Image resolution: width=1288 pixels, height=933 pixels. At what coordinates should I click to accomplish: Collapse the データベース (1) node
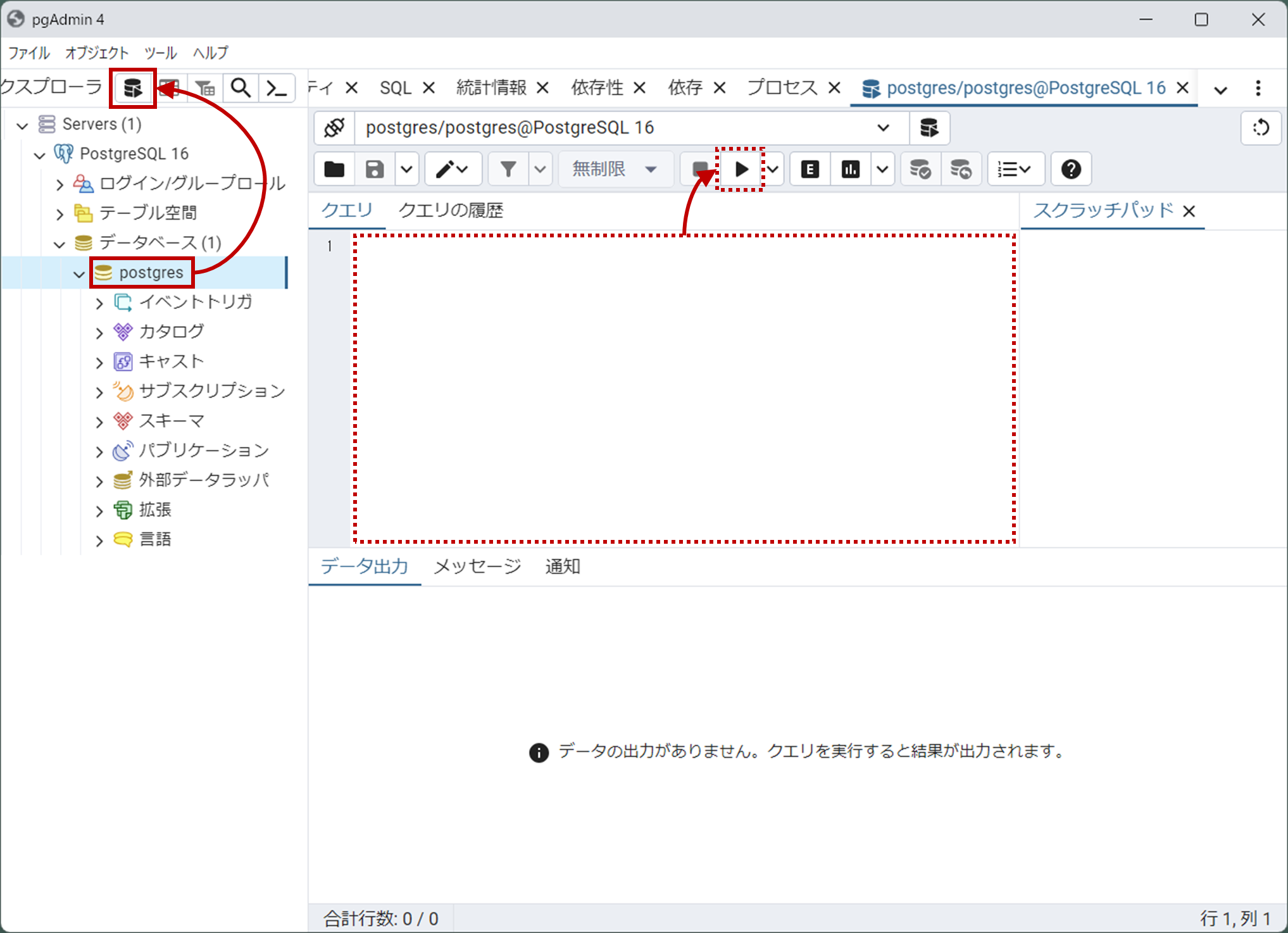(x=59, y=244)
